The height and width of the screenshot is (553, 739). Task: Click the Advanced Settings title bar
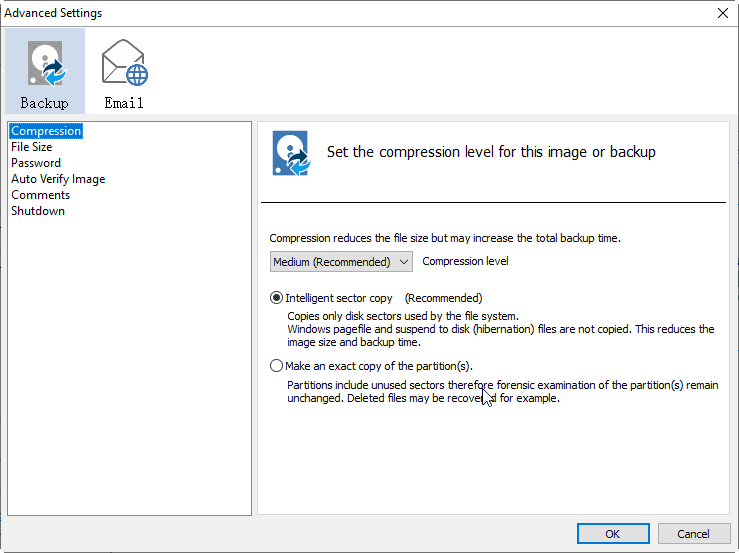click(x=300, y=13)
